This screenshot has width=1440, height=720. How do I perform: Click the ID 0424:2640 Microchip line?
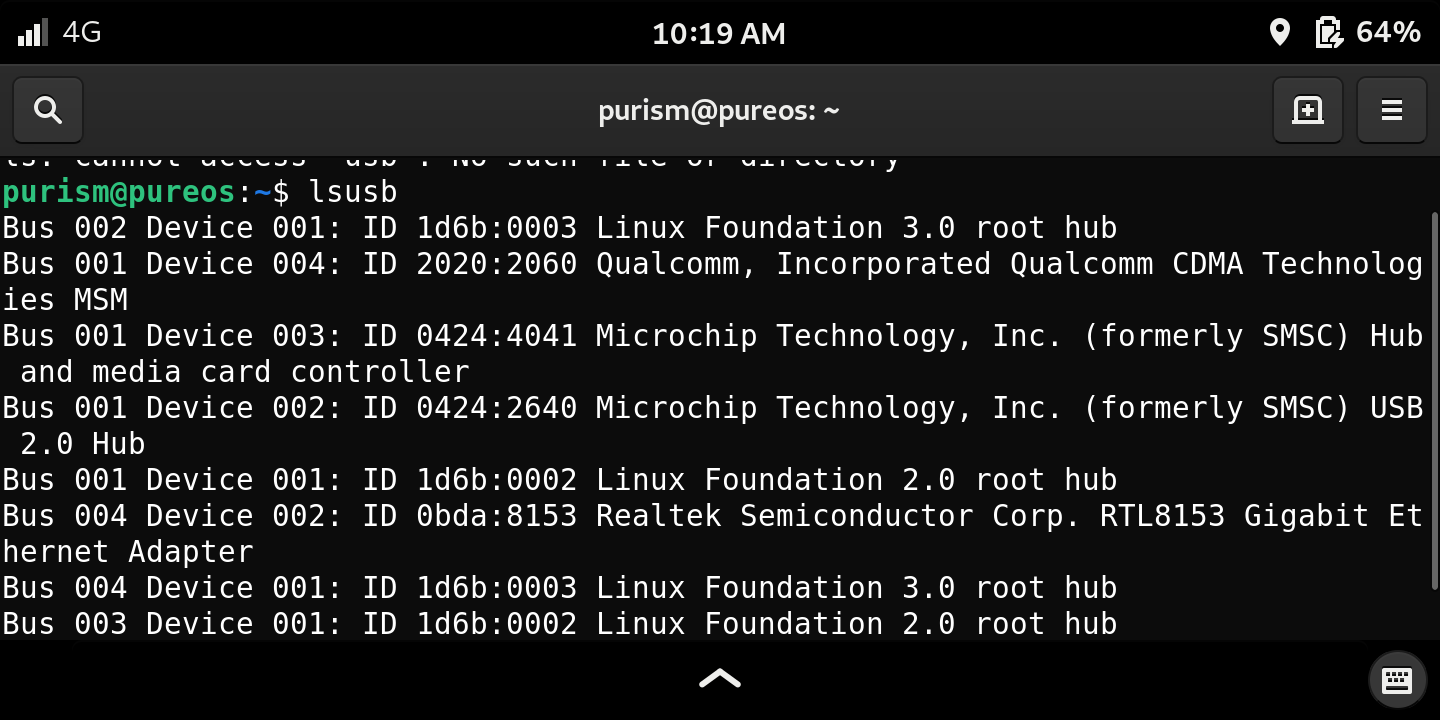tap(713, 408)
